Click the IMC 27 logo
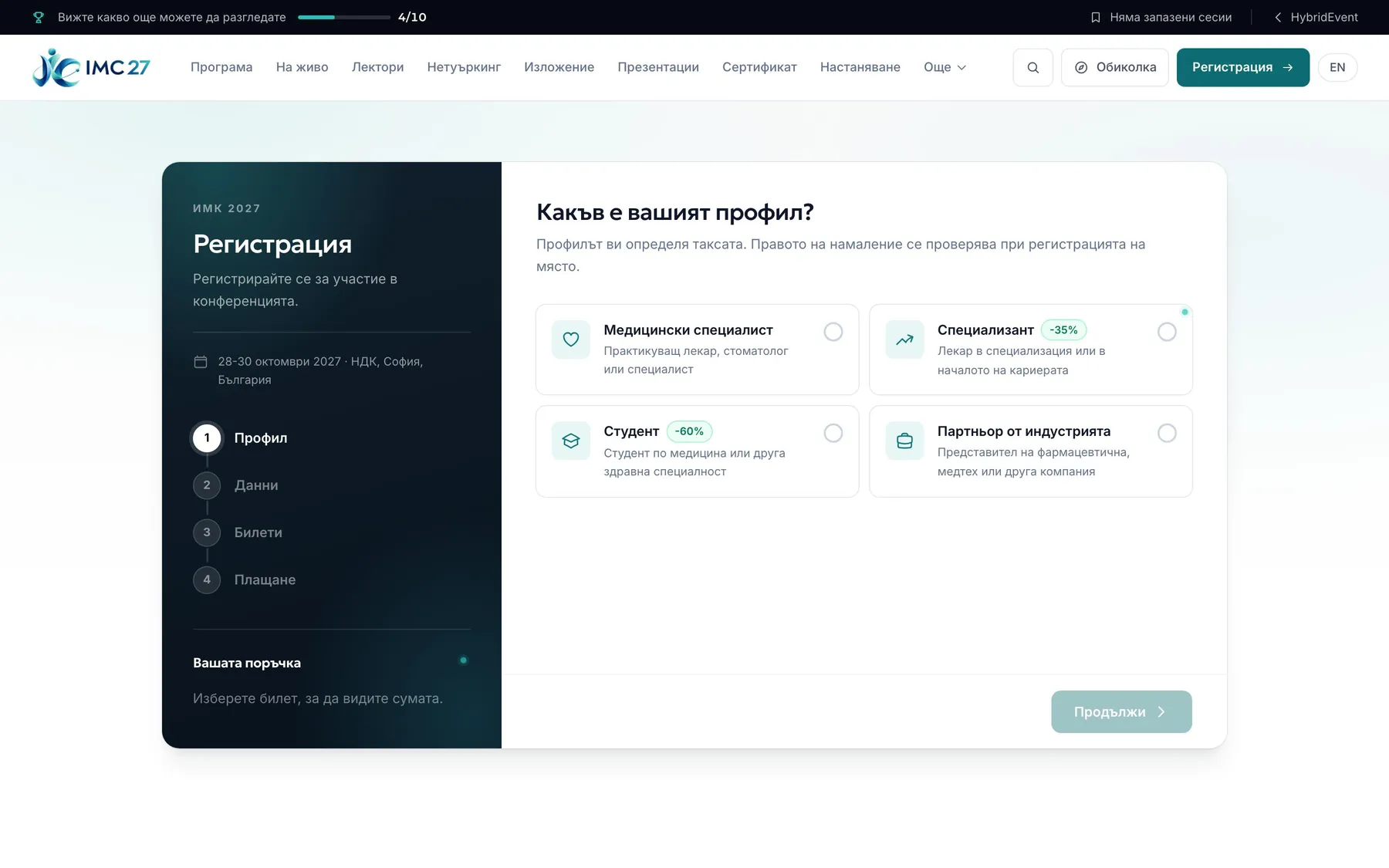Screen dimensions: 1389x868 pos(91,67)
